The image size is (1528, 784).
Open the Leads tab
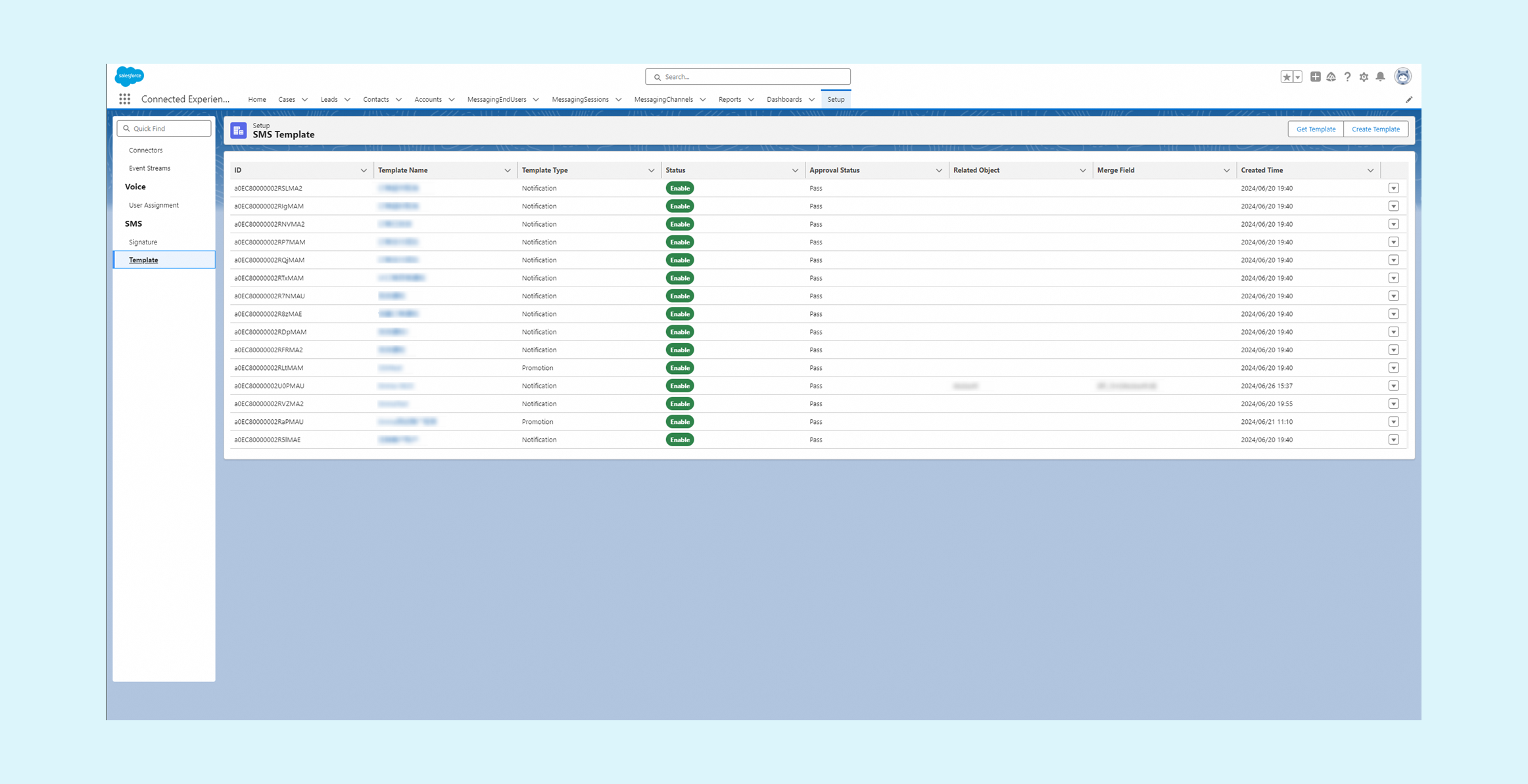point(329,100)
